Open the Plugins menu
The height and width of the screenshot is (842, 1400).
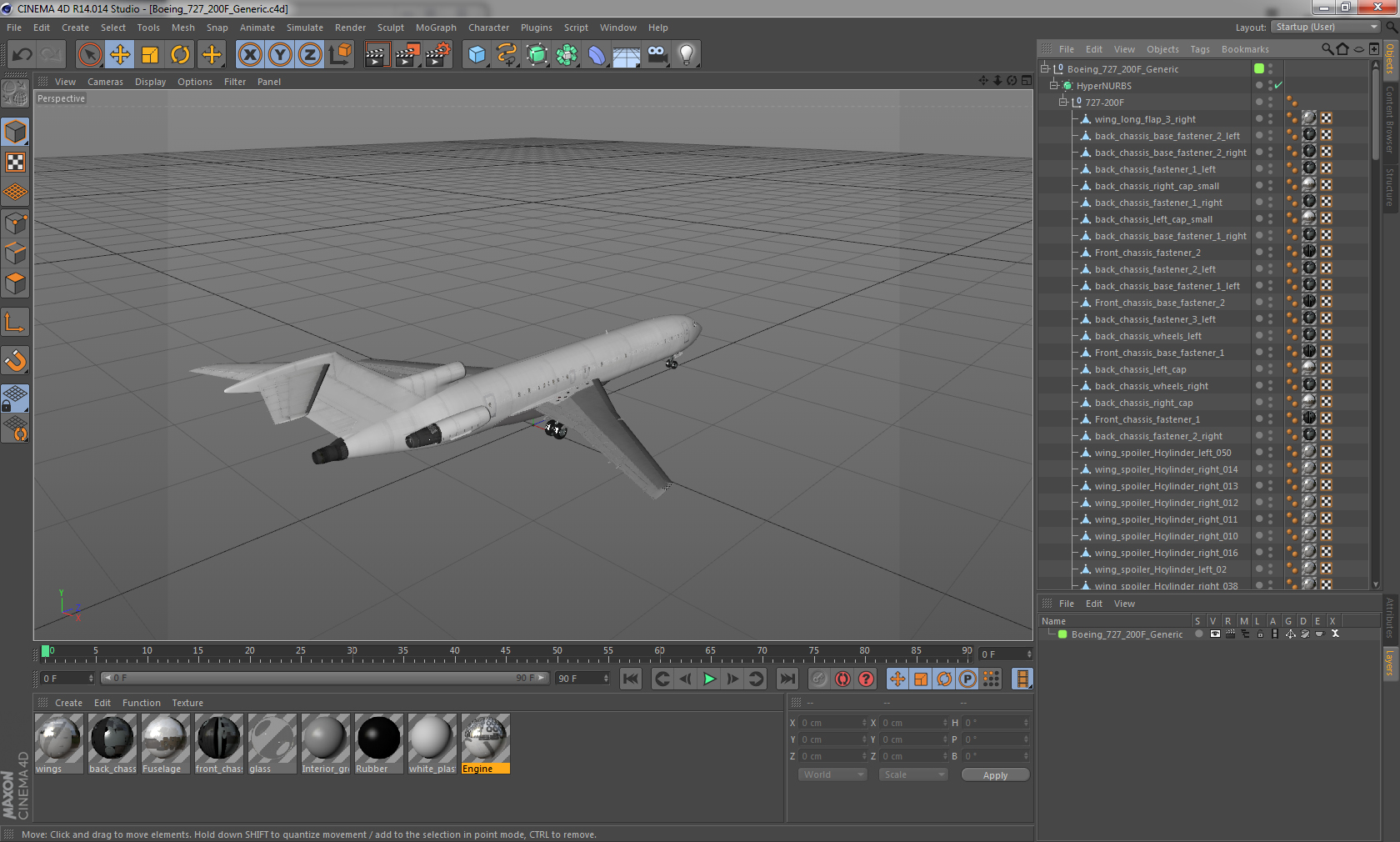pyautogui.click(x=536, y=28)
